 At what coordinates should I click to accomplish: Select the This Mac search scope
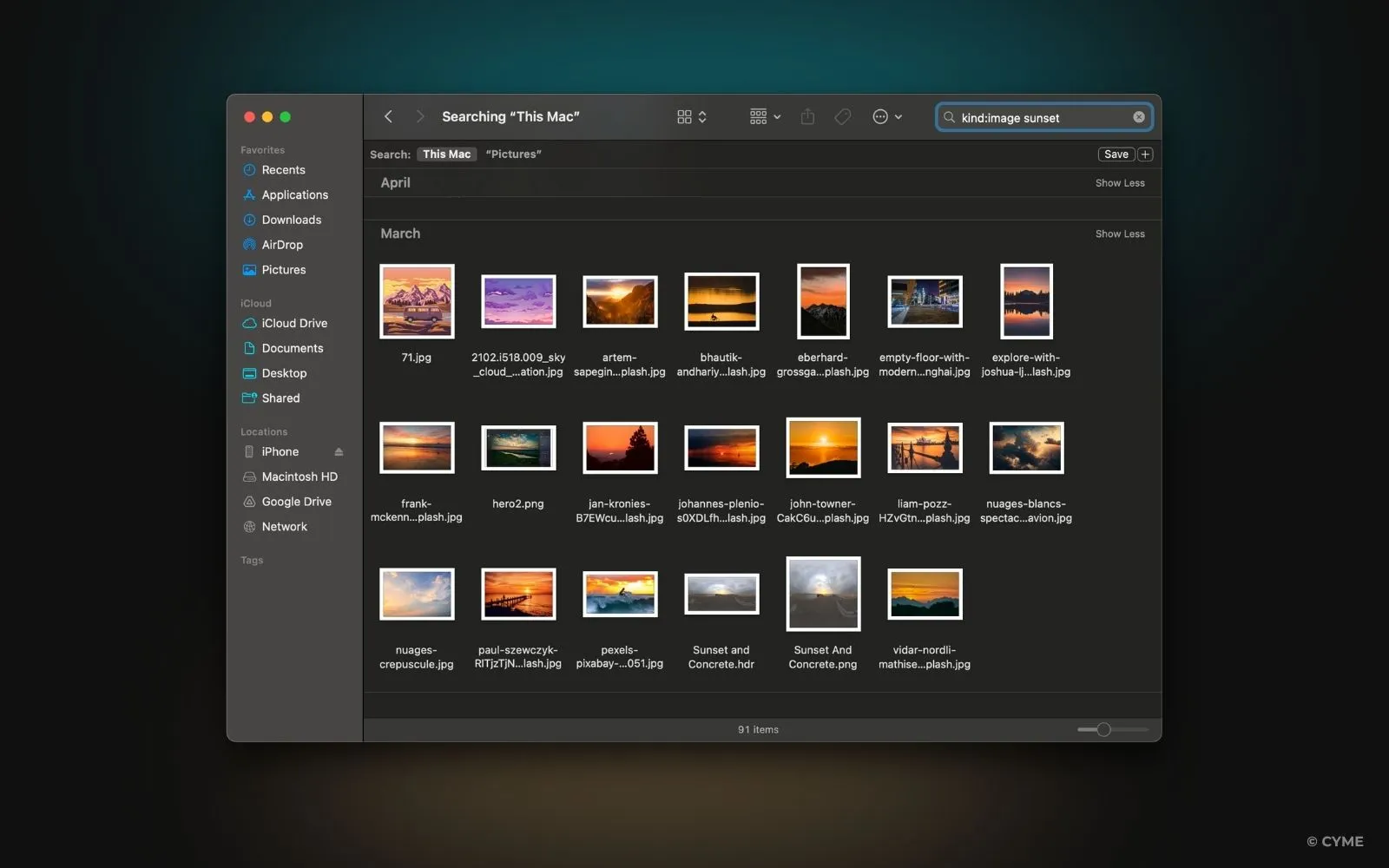pyautogui.click(x=446, y=155)
